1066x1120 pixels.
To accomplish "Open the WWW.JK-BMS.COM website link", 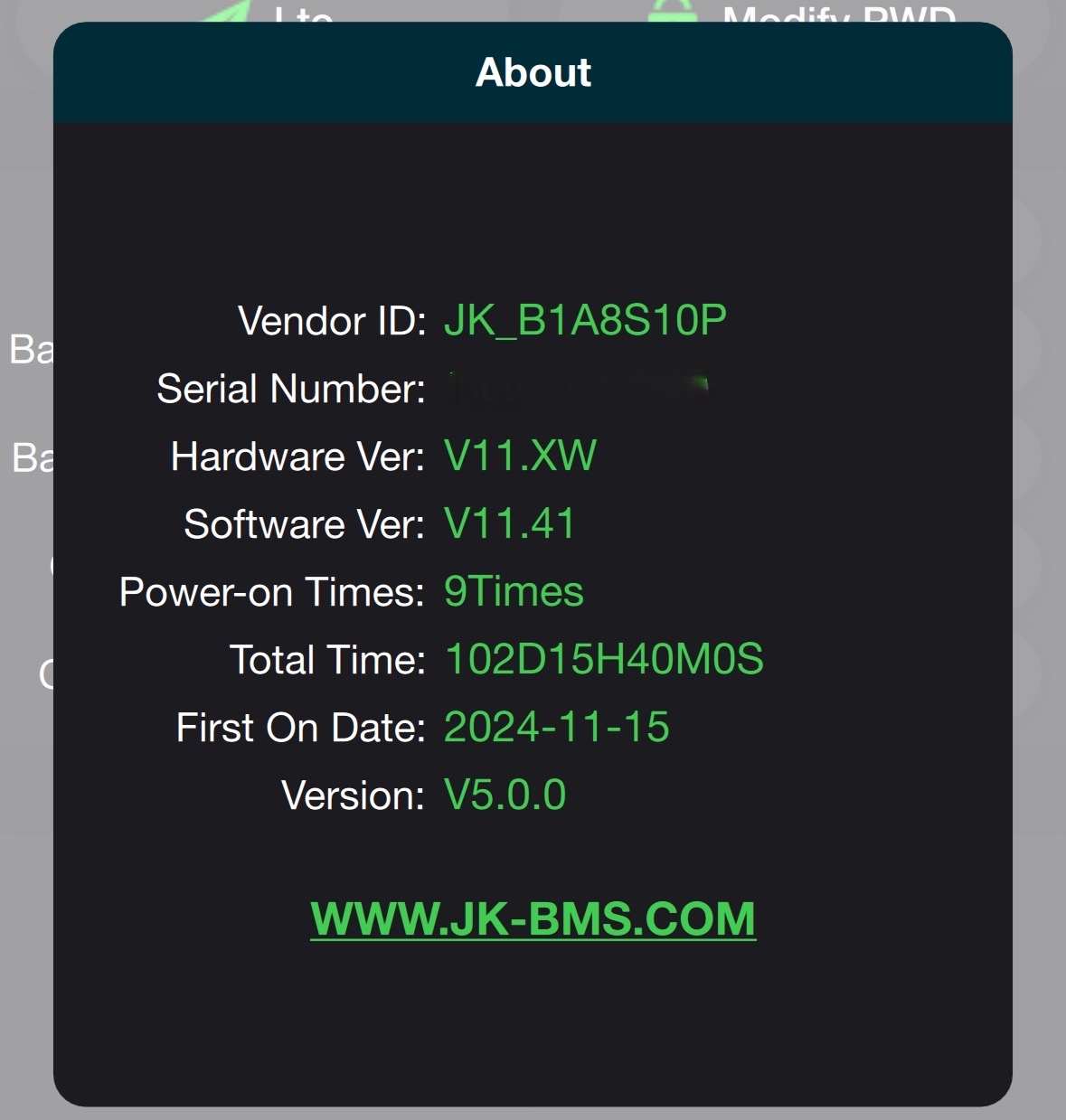I will [x=533, y=919].
